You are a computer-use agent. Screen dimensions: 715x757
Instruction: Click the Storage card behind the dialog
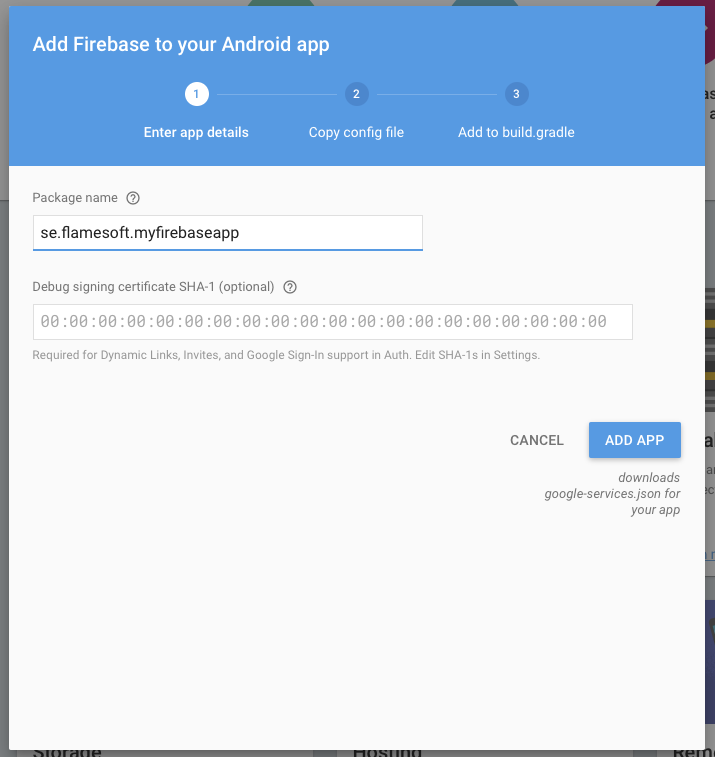(x=66, y=751)
